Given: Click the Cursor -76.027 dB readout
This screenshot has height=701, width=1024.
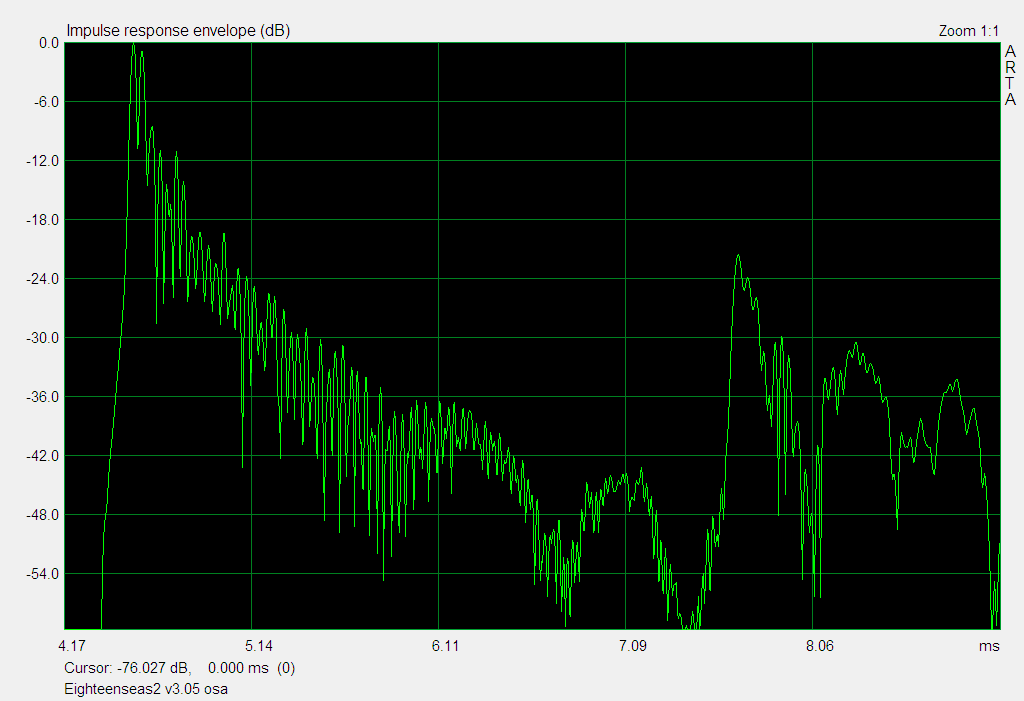Looking at the screenshot, I should (180, 668).
